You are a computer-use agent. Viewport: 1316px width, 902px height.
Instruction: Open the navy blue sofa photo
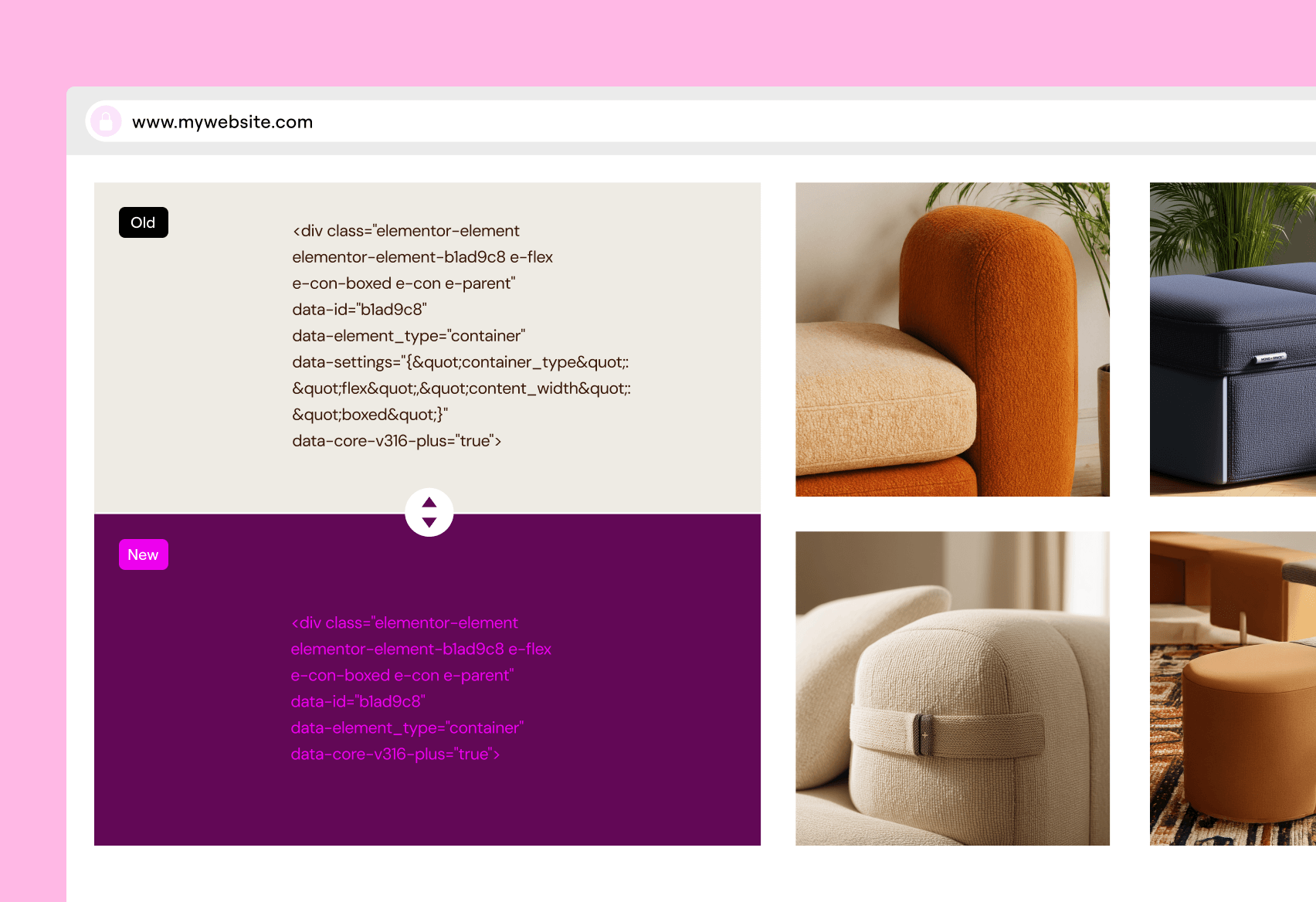pos(1233,339)
